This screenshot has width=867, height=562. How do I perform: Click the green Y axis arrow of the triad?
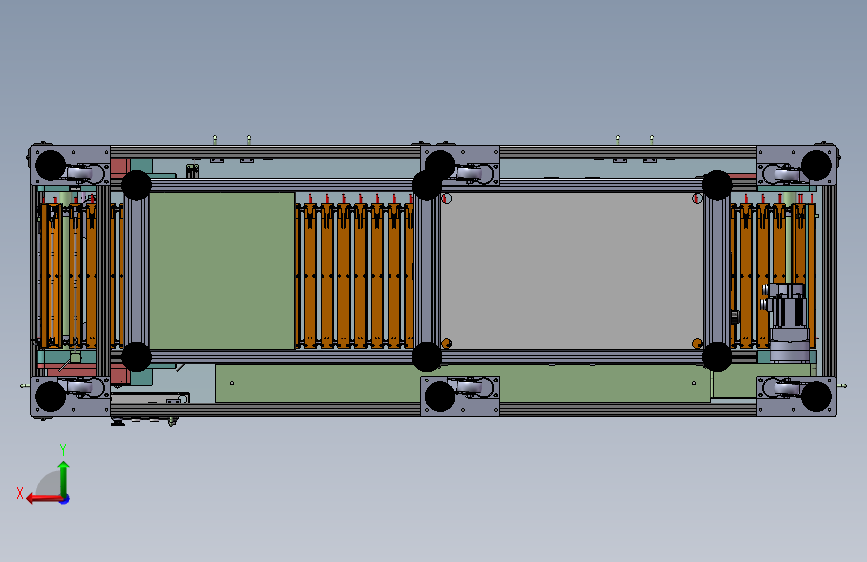[64, 478]
